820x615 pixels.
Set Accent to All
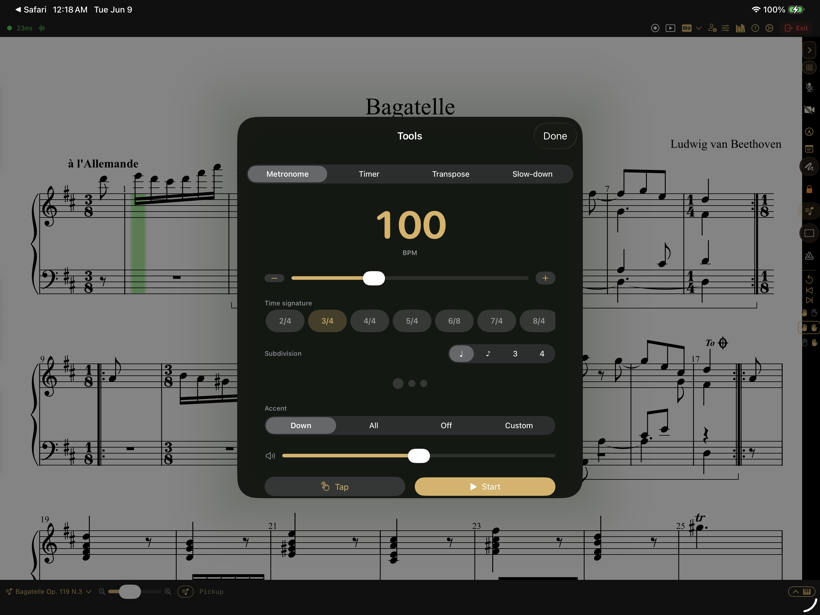pos(373,426)
